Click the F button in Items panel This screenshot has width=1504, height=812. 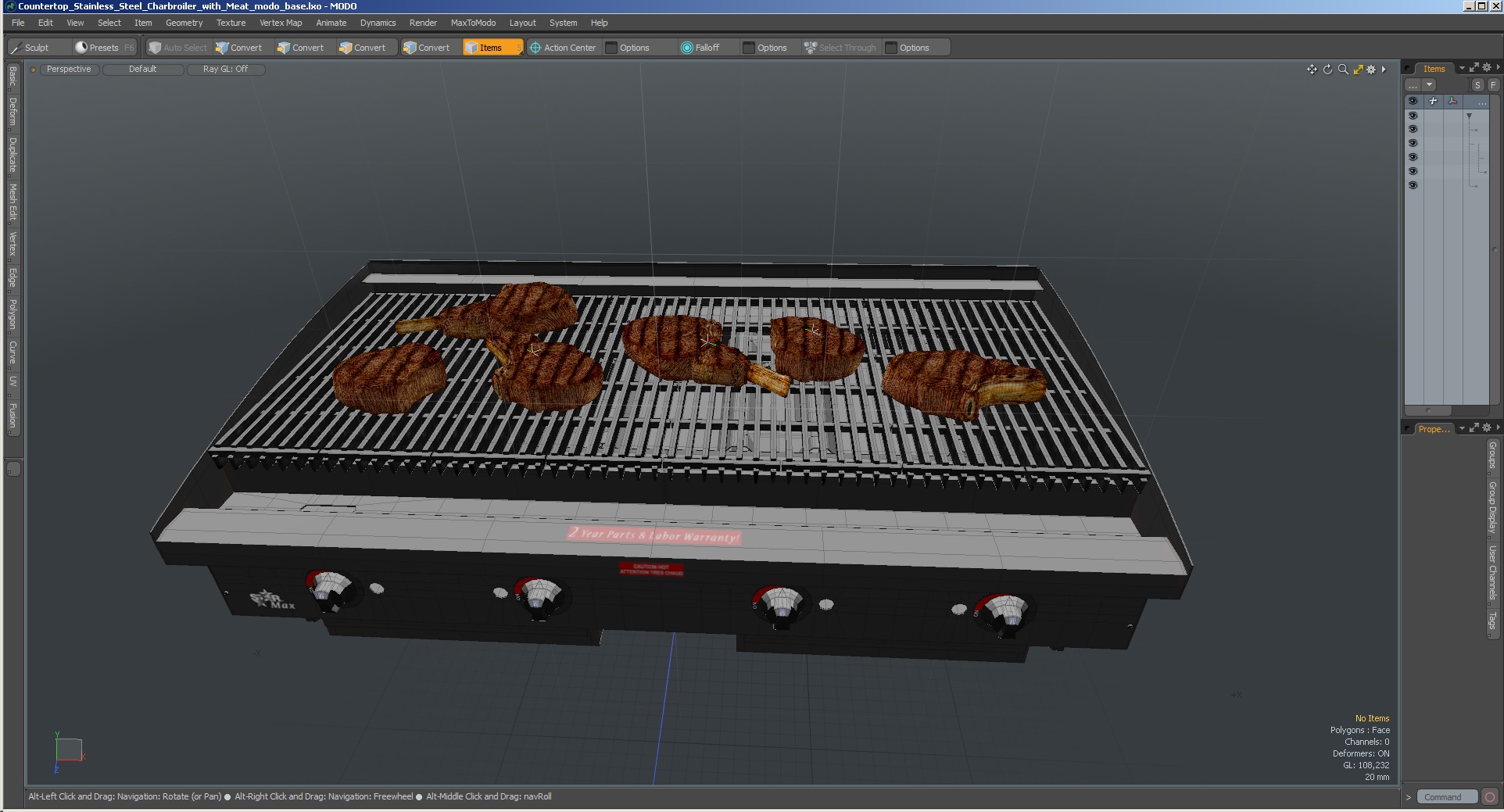(x=1493, y=84)
